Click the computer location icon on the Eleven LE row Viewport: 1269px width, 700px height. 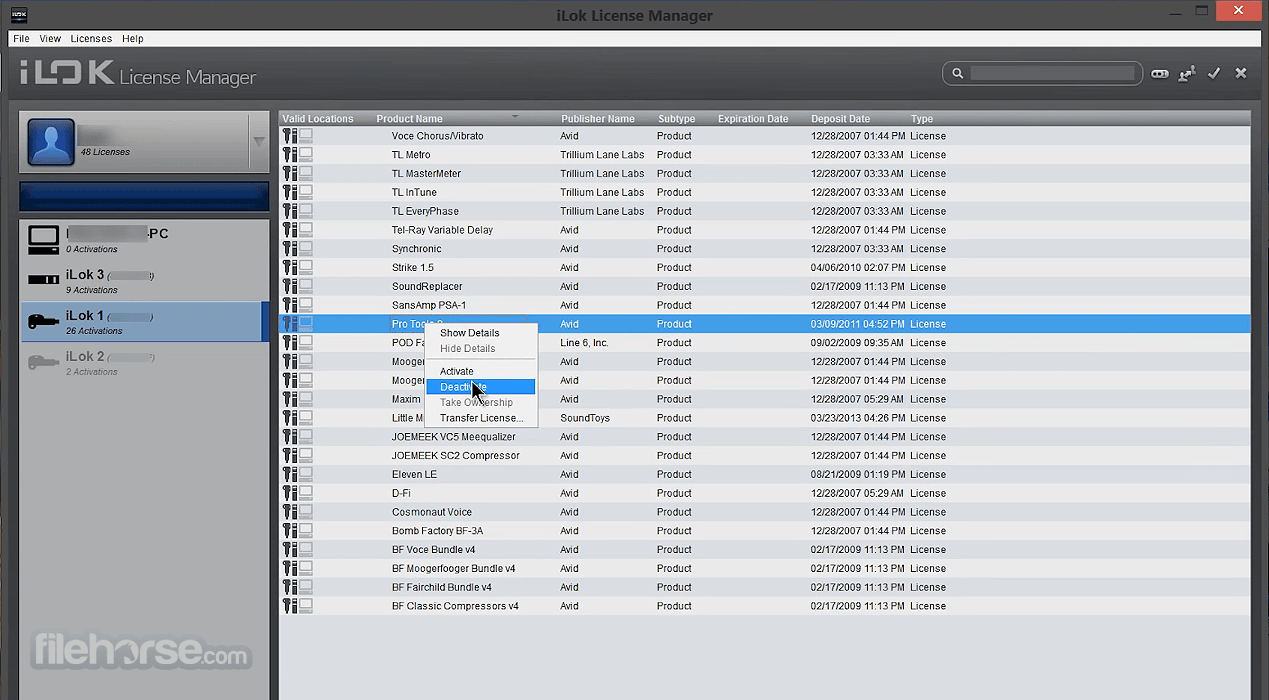pyautogui.click(x=305, y=475)
